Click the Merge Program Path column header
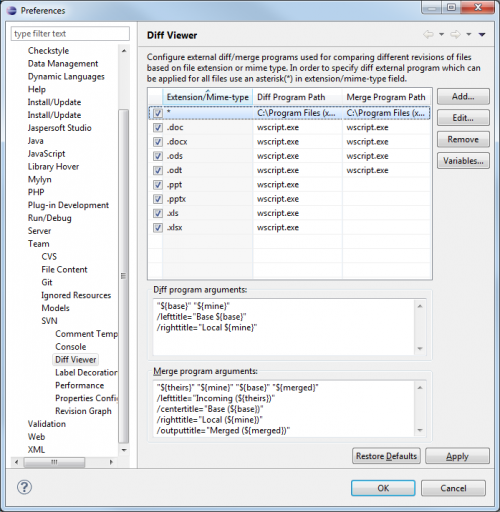The image size is (500, 512). pos(387,97)
